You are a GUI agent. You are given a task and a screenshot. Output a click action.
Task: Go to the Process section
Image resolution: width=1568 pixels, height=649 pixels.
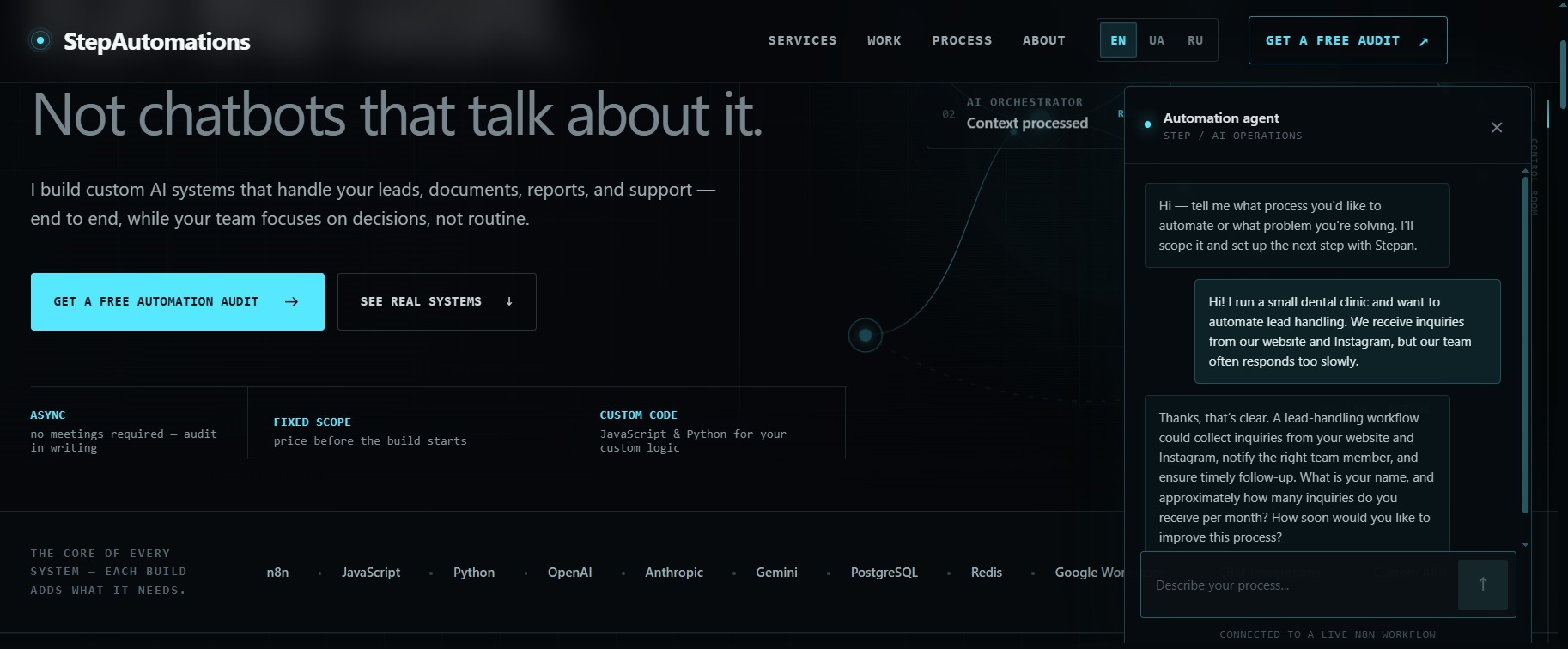(962, 40)
